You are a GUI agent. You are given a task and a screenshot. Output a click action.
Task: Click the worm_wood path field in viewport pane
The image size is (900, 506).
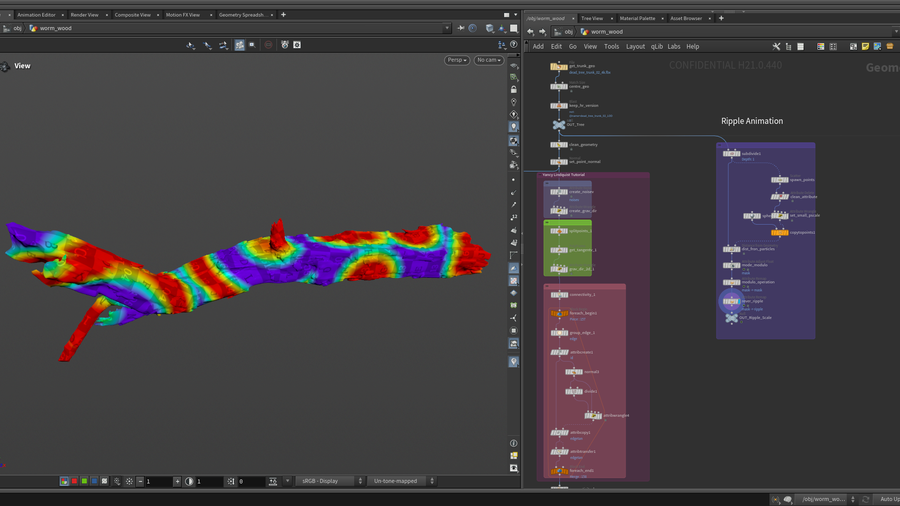(x=57, y=28)
